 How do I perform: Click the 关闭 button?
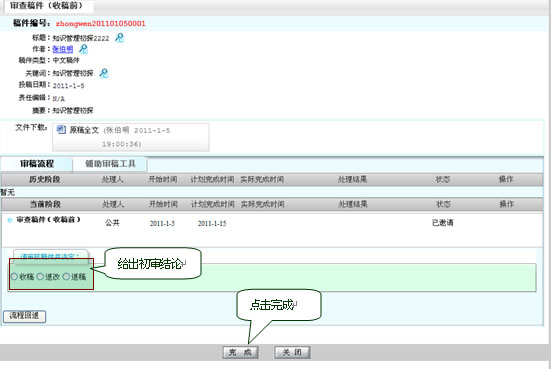click(292, 352)
